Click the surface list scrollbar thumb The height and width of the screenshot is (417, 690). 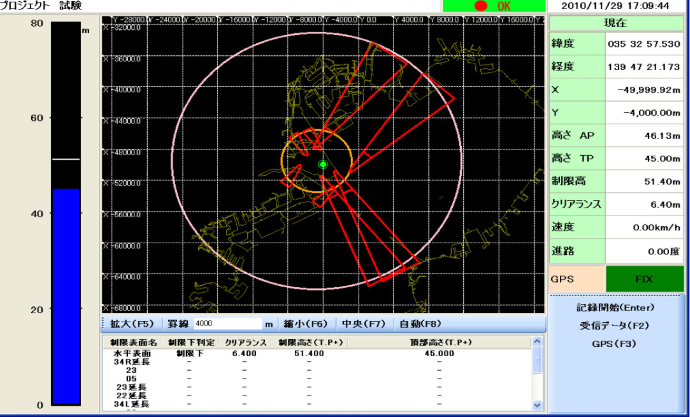537,359
